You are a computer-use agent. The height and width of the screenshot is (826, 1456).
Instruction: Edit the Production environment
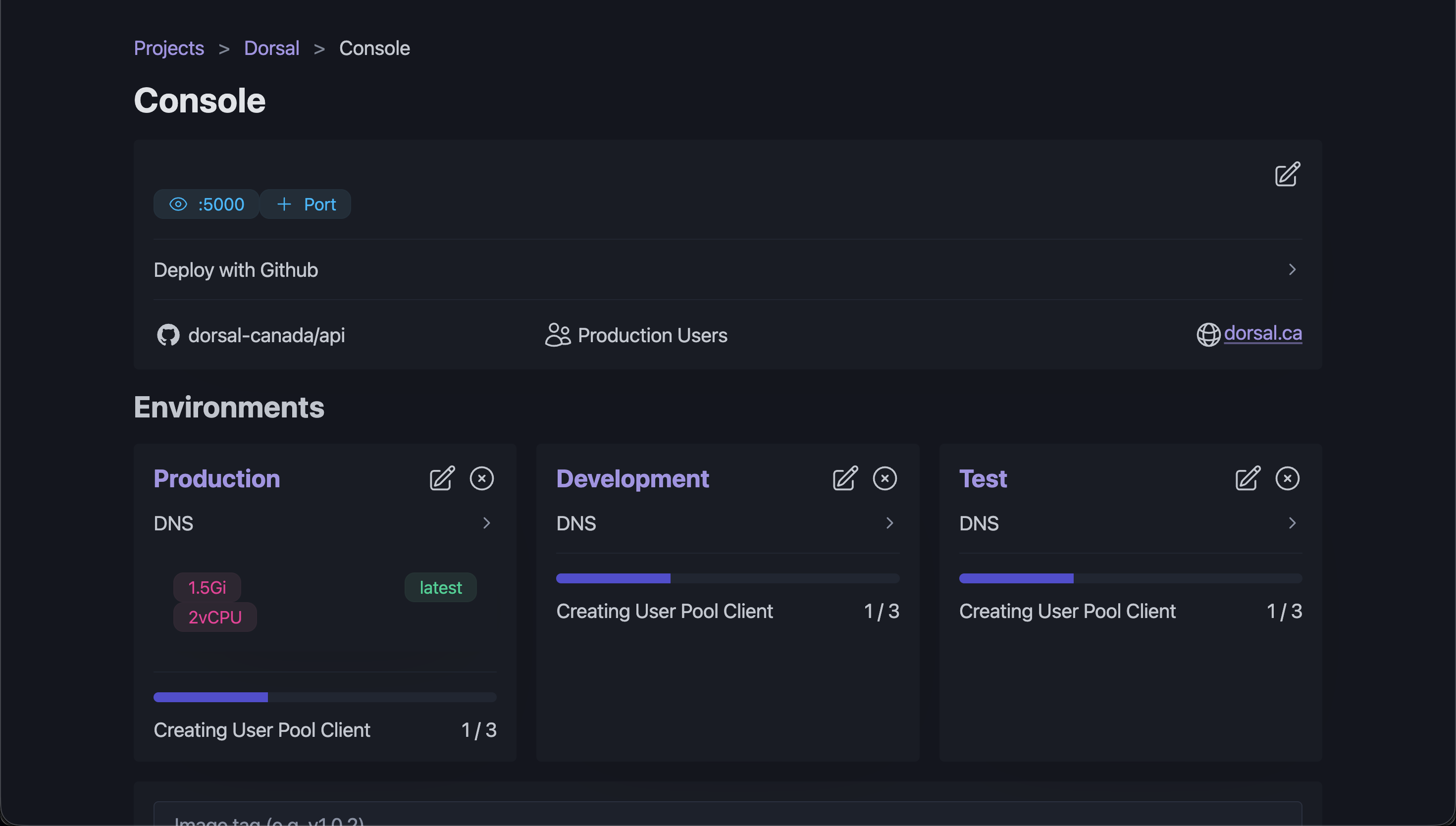[442, 478]
